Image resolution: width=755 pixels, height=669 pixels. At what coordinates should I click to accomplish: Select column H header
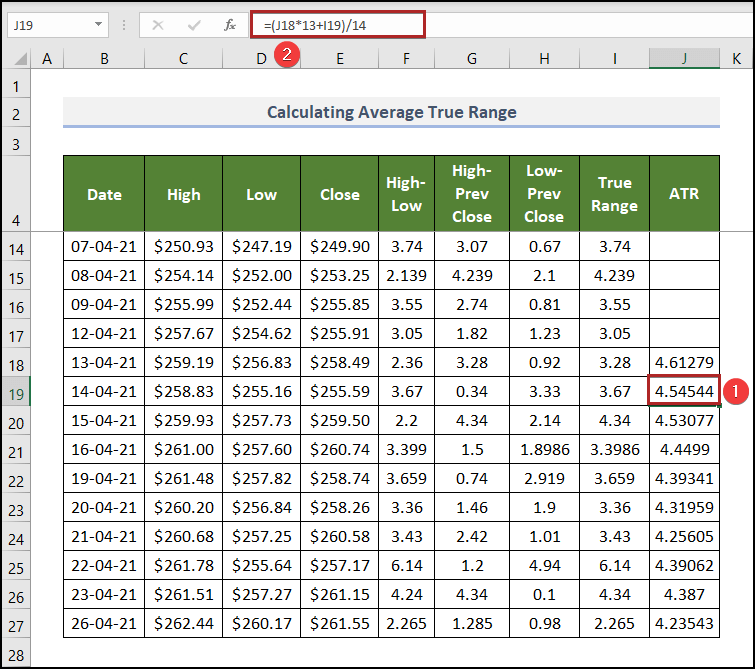pos(544,59)
